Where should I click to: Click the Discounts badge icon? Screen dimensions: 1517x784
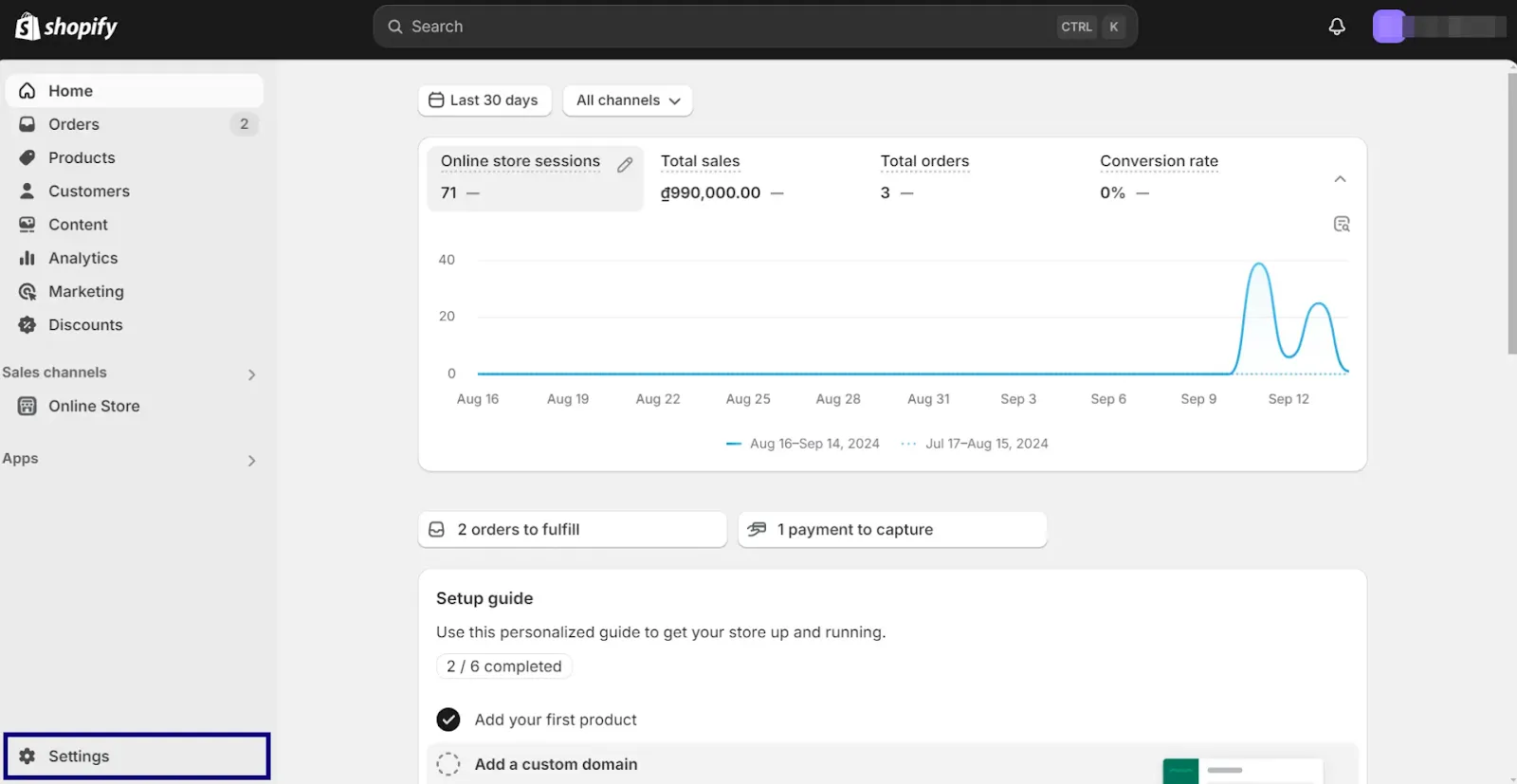[27, 324]
